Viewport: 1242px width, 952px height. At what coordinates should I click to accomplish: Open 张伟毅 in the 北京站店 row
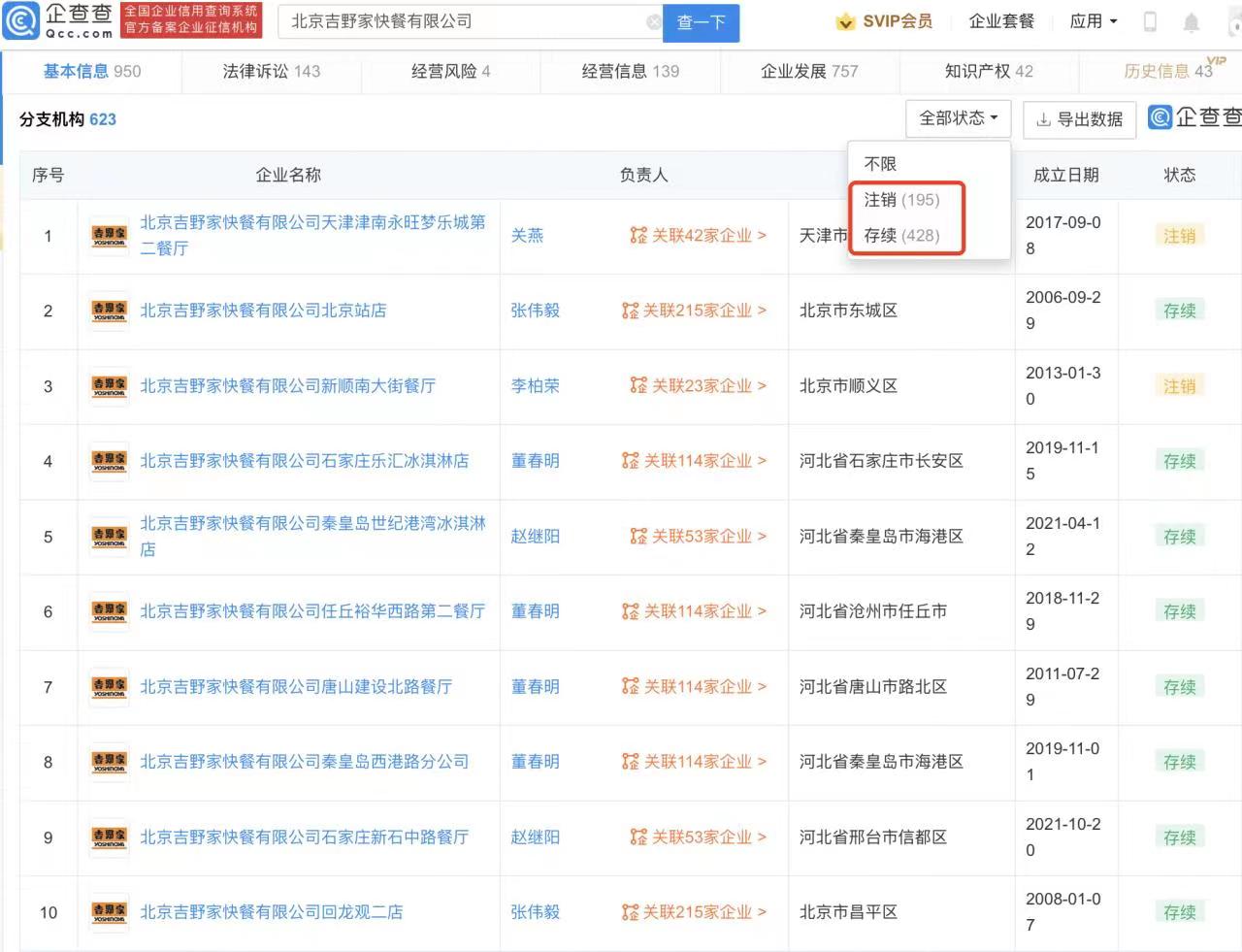[536, 311]
